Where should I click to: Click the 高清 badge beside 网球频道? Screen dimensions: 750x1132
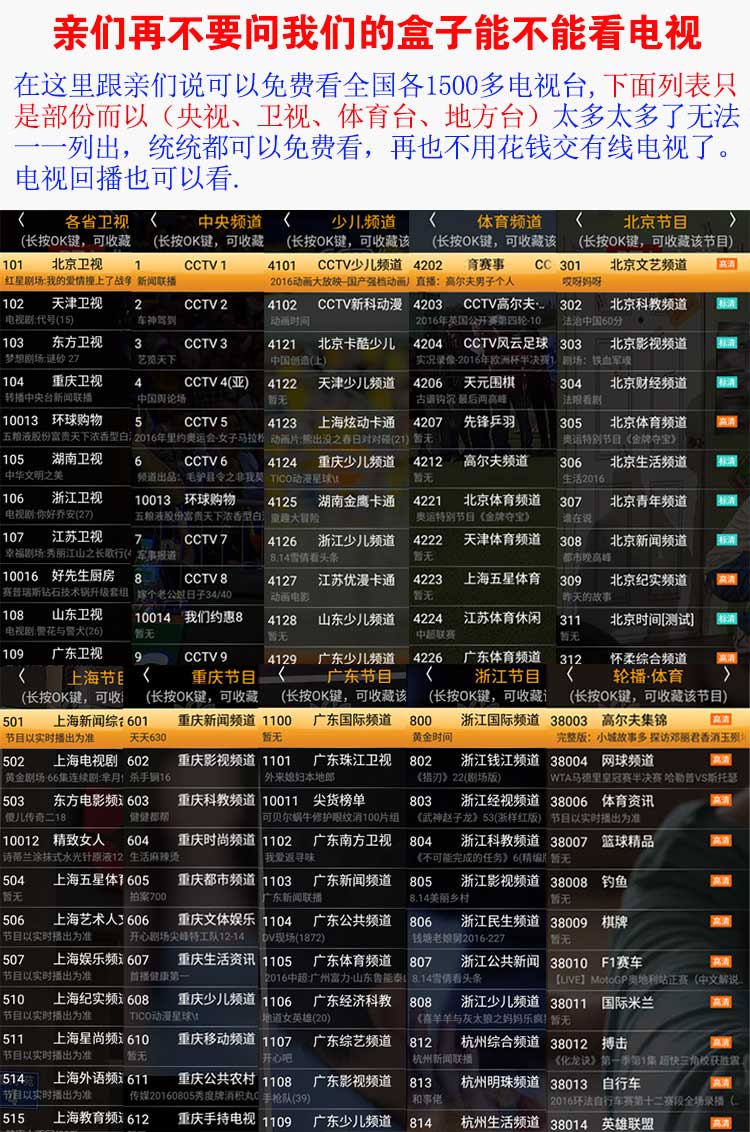[x=720, y=759]
